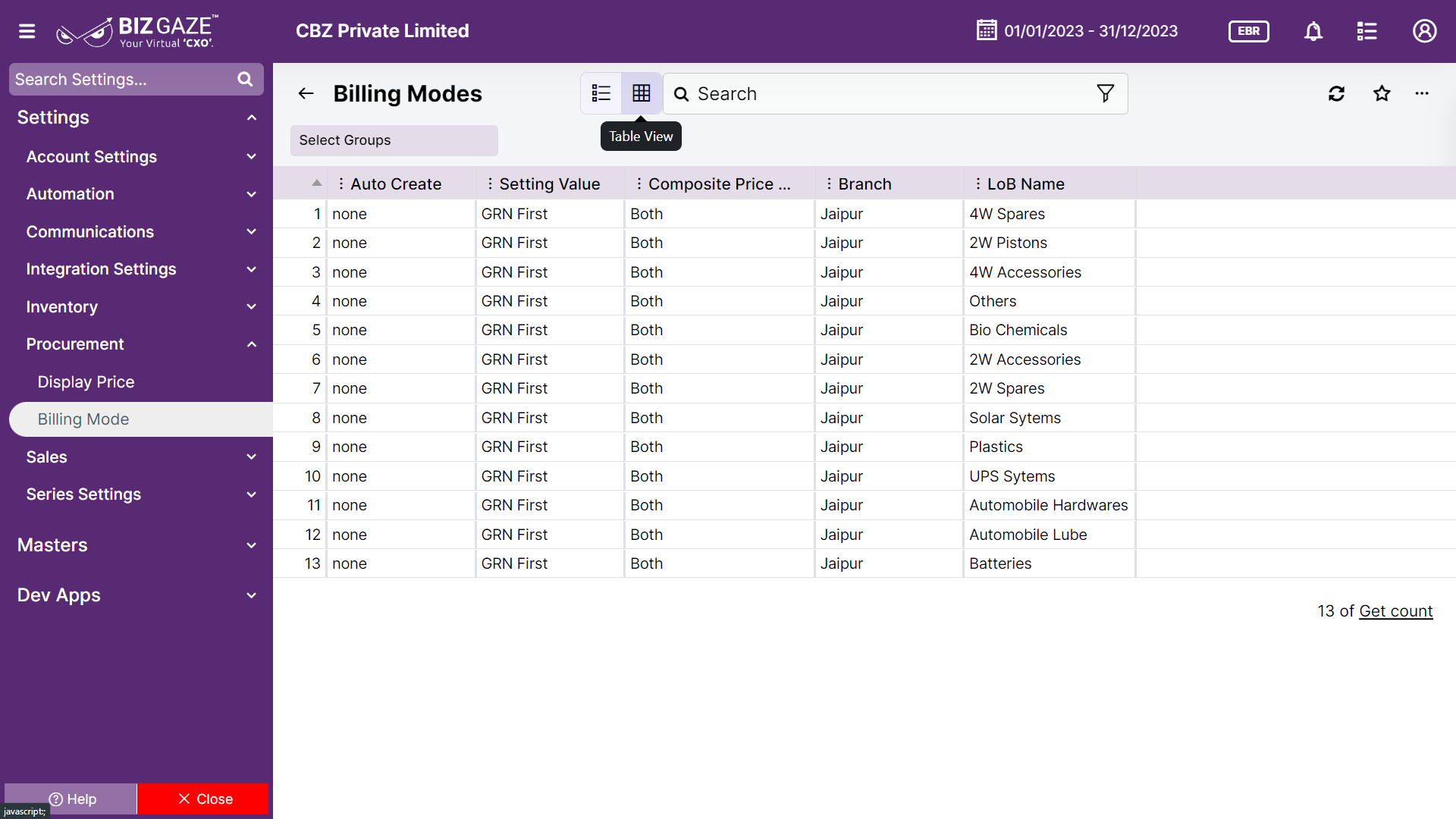Sort by the row number arrow

pyautogui.click(x=317, y=183)
